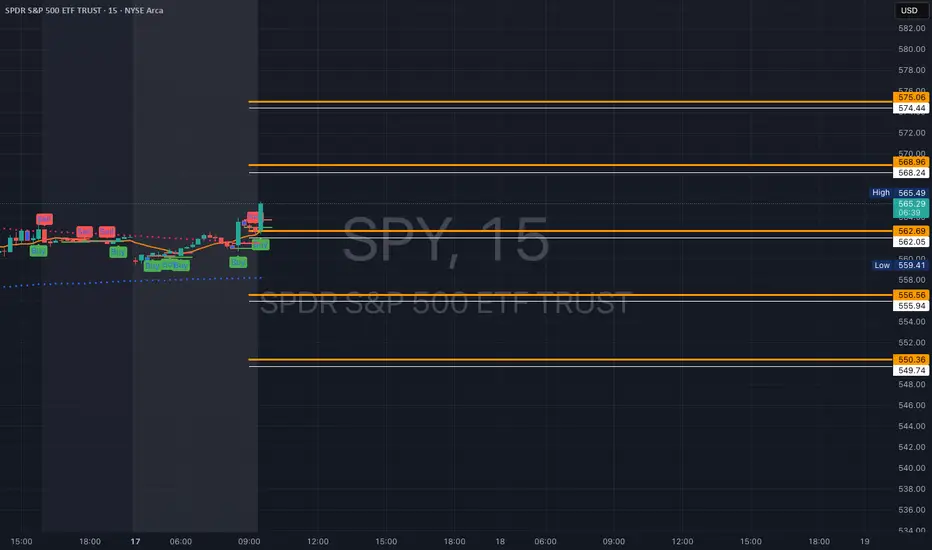Click the 546.00 price scale value

911,405
